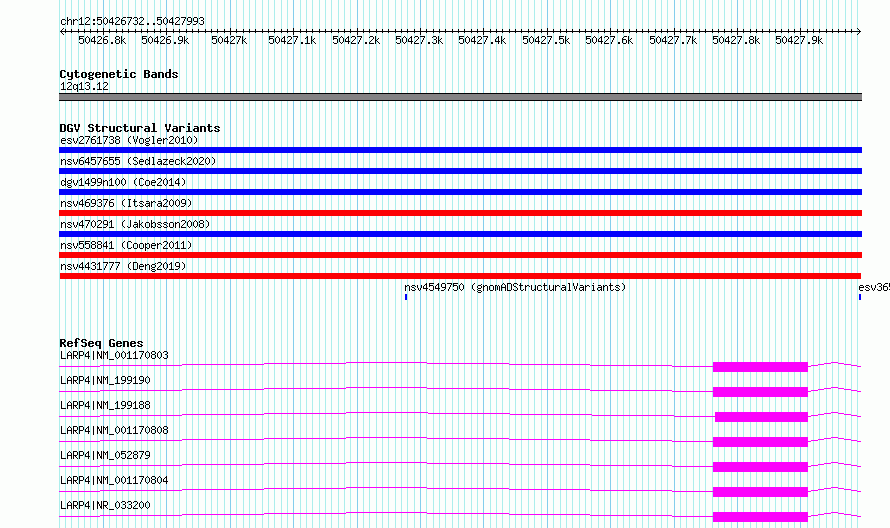Open the nsv469376 (Itsara2009) label
Screen dimensions: 890x528
126,203
